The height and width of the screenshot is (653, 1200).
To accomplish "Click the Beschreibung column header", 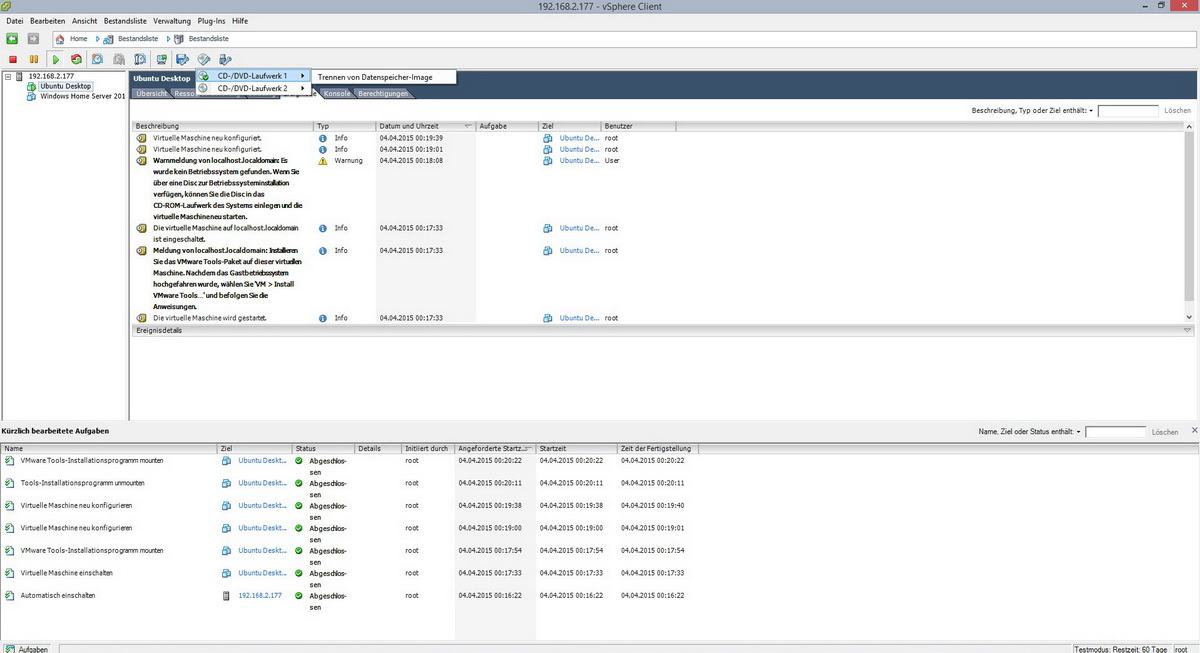I will pos(223,126).
